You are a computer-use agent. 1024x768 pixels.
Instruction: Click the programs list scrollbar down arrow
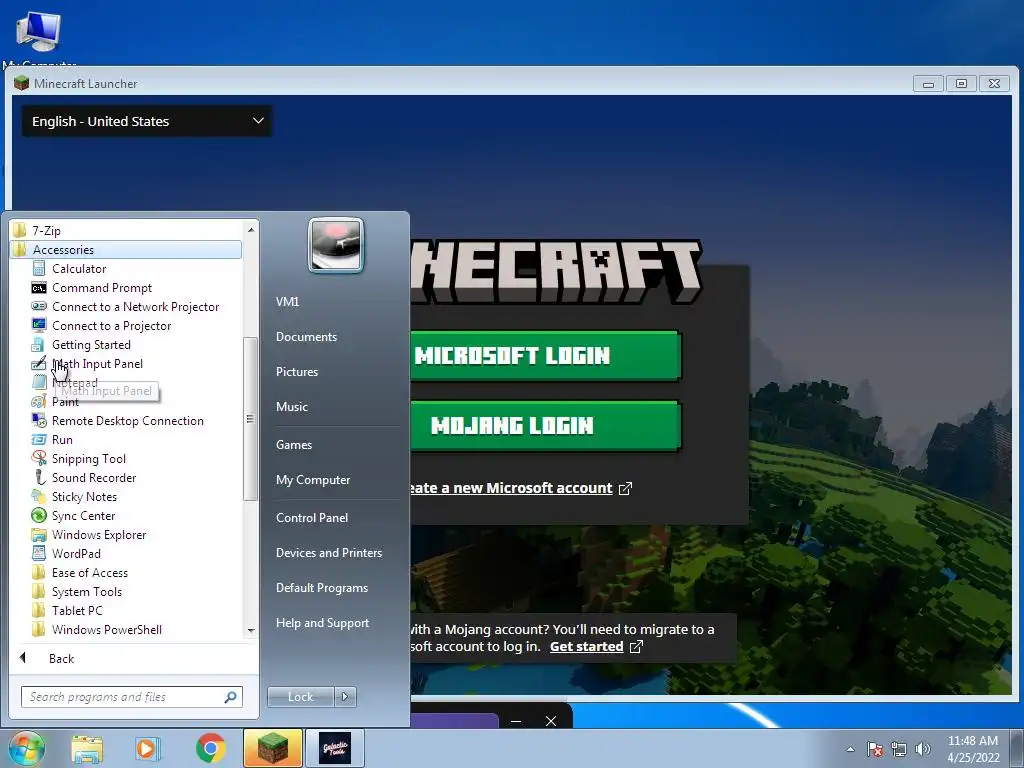pyautogui.click(x=251, y=631)
